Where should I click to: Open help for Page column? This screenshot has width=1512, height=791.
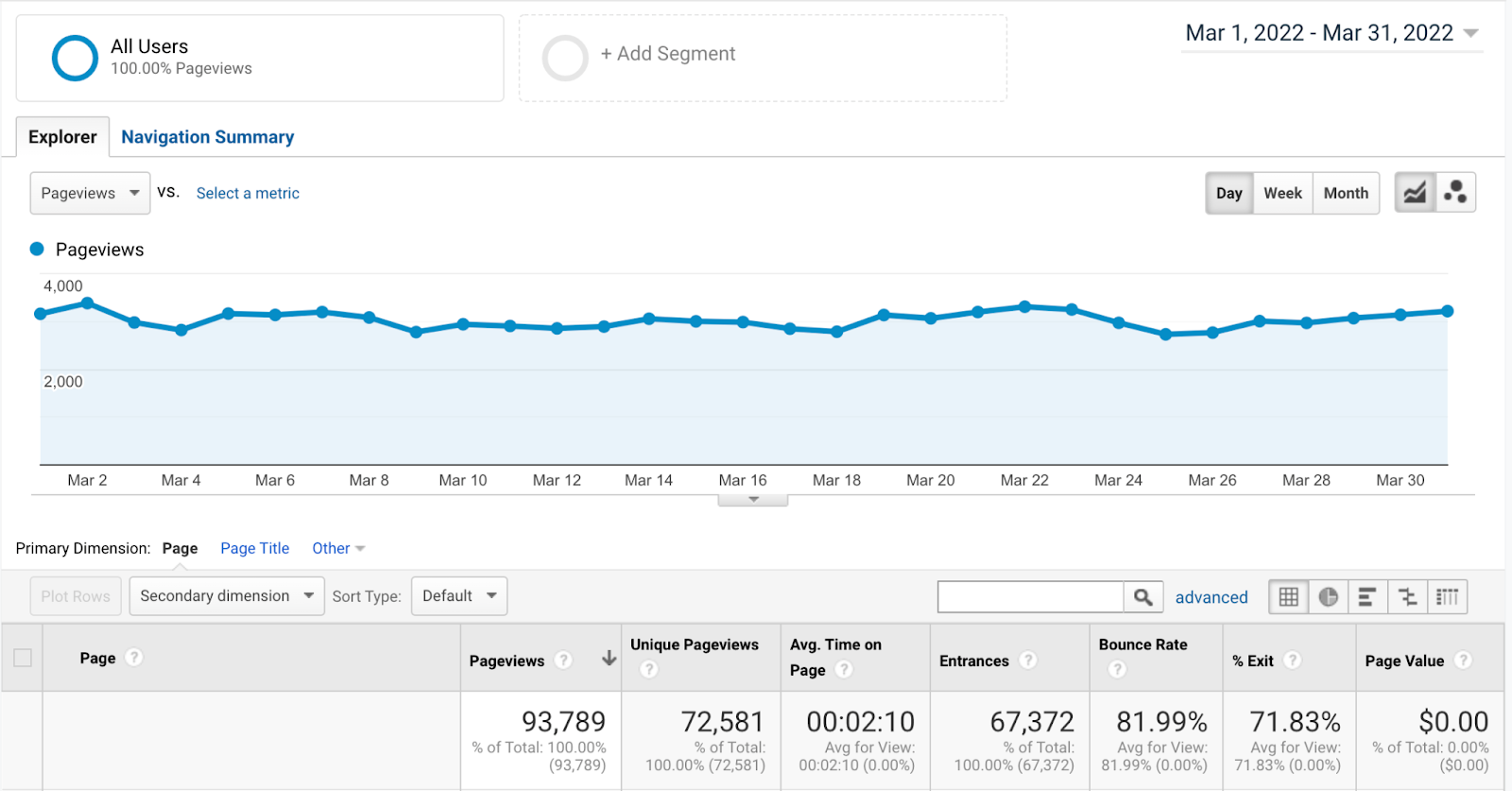(134, 657)
